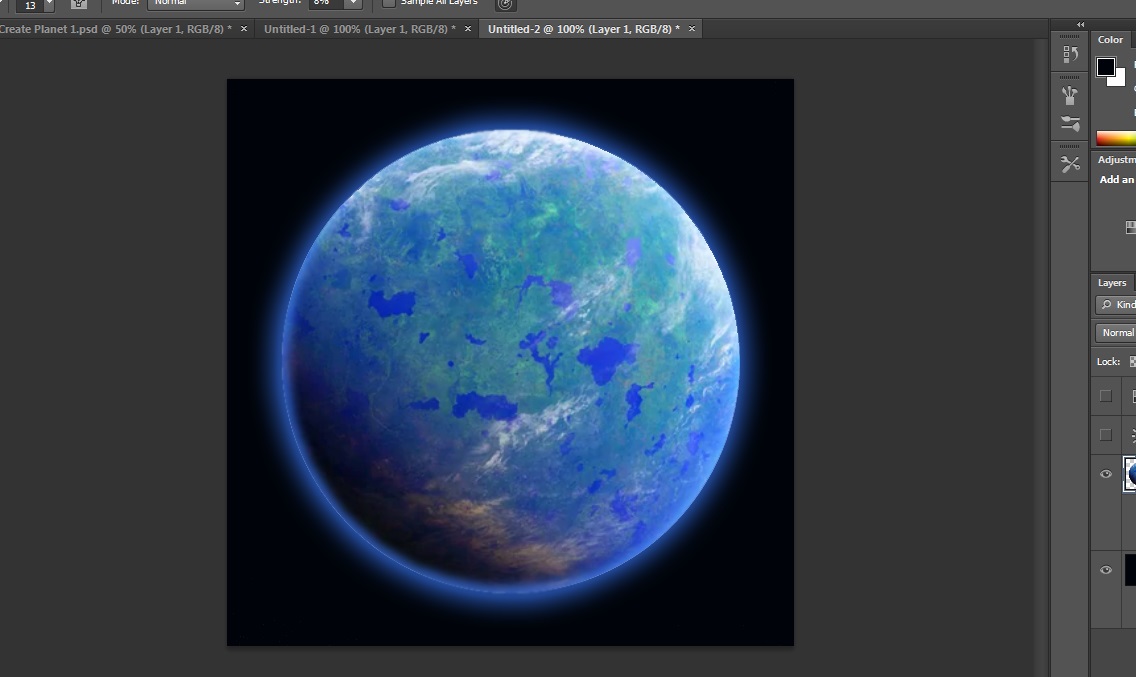The width and height of the screenshot is (1136, 677).
Task: Click the black foreground color swatch
Action: (1105, 67)
